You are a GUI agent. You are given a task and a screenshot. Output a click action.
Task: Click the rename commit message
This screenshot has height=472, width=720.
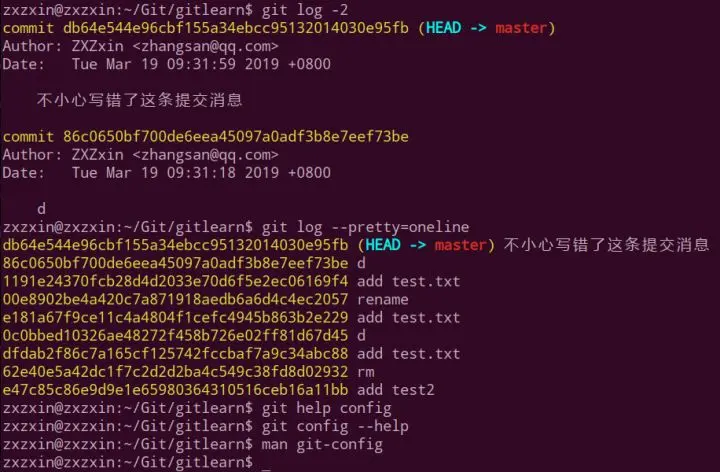pyautogui.click(x=382, y=299)
